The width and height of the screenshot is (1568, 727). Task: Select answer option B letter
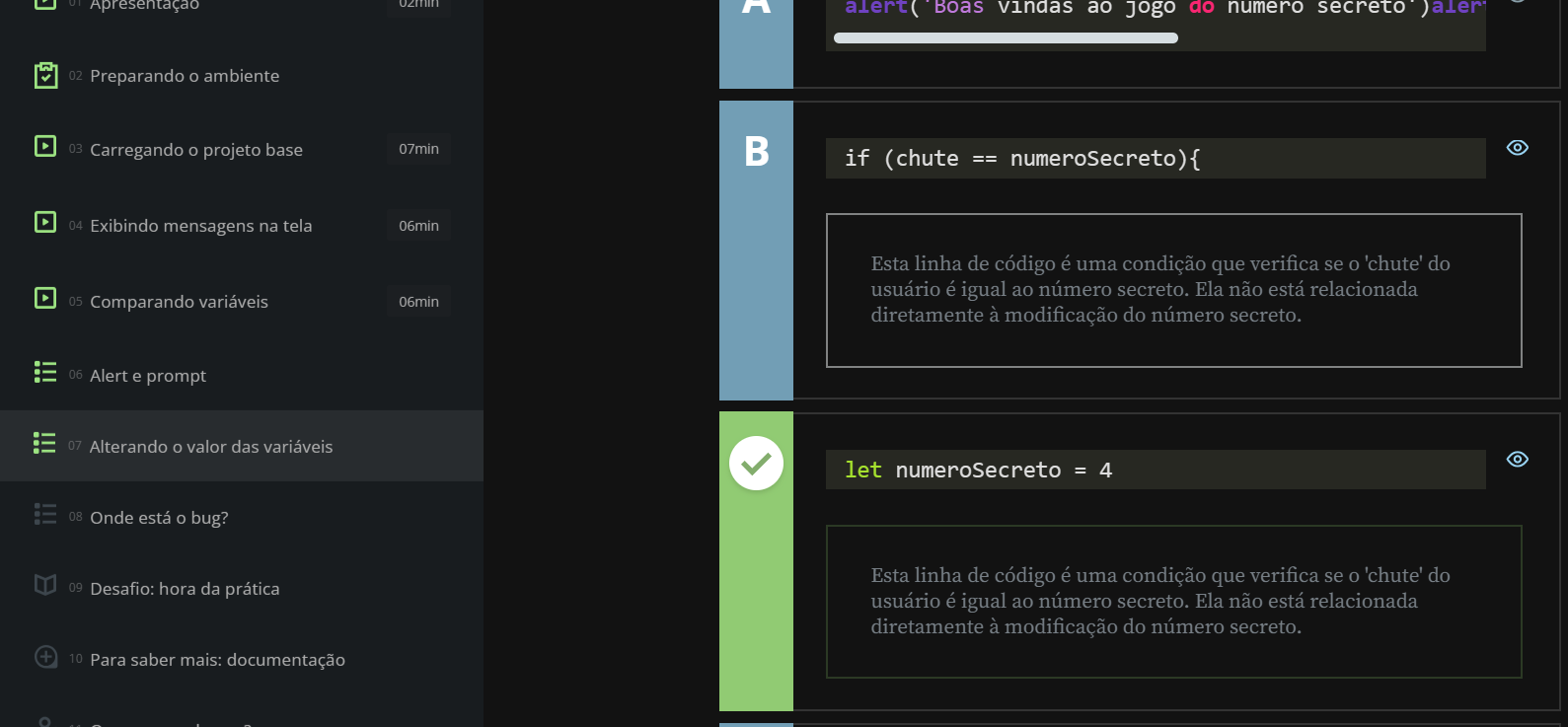(x=756, y=151)
